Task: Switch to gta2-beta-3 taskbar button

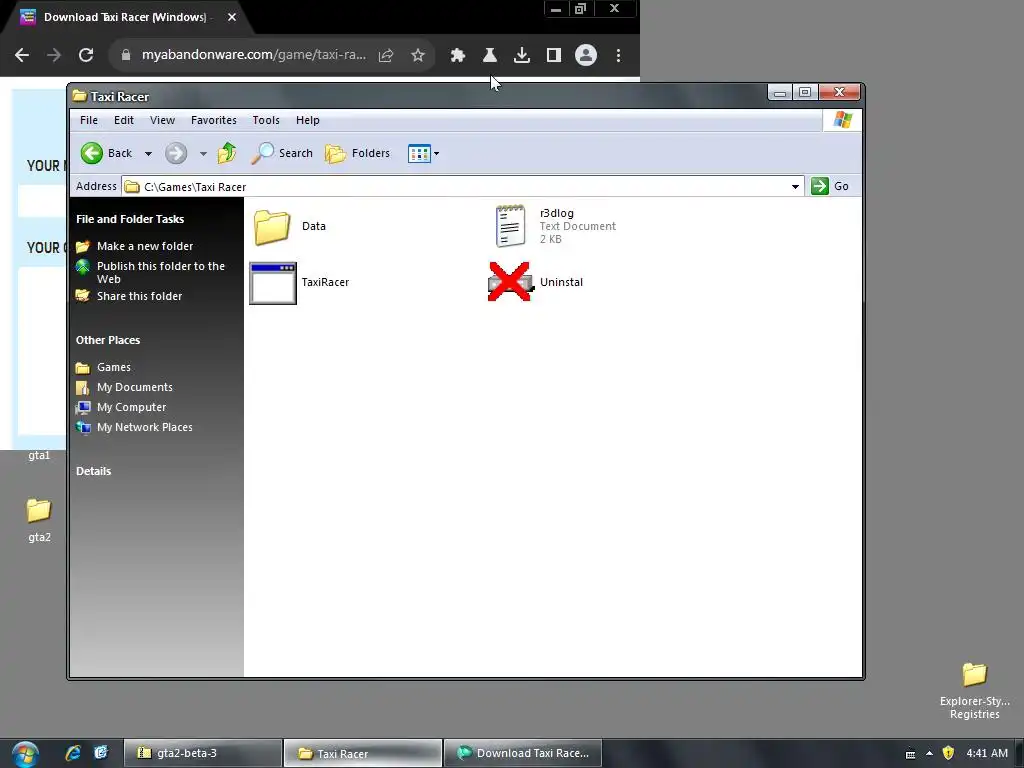Action: coord(202,753)
